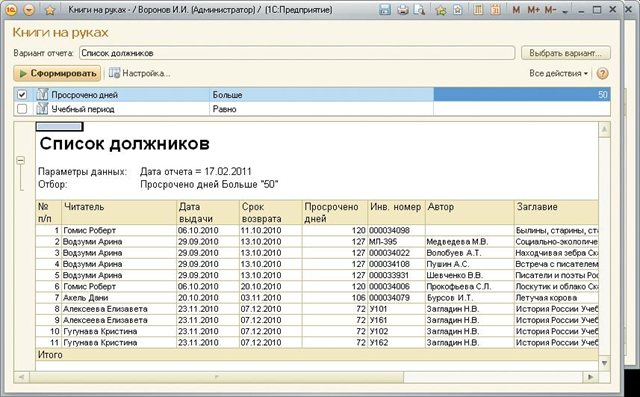The height and width of the screenshot is (397, 640).
Task: Select author Бурсов И.Т. cell
Action: click(470, 298)
